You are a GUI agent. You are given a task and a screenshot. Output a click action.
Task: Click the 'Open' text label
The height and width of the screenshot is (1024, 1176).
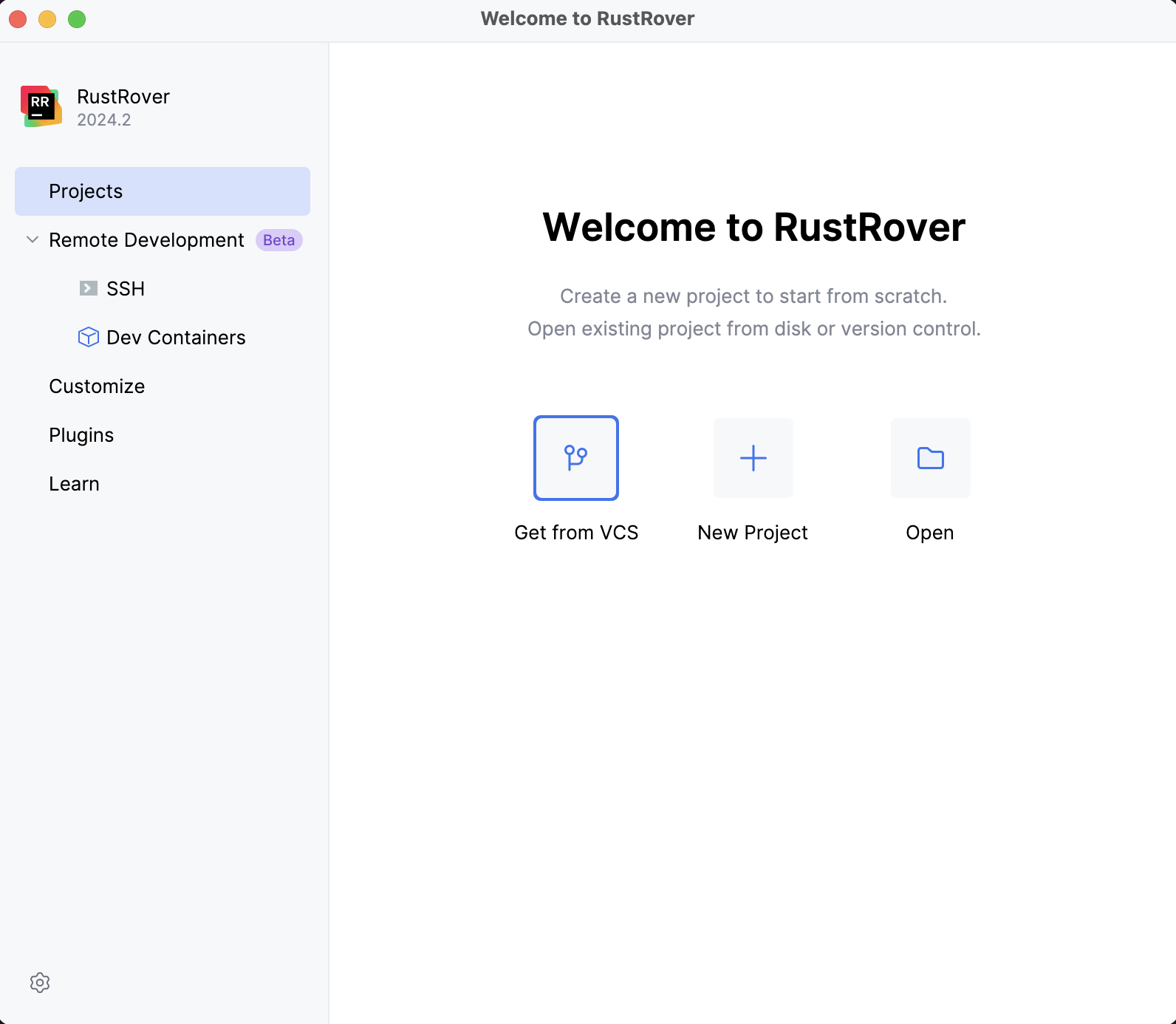[929, 533]
